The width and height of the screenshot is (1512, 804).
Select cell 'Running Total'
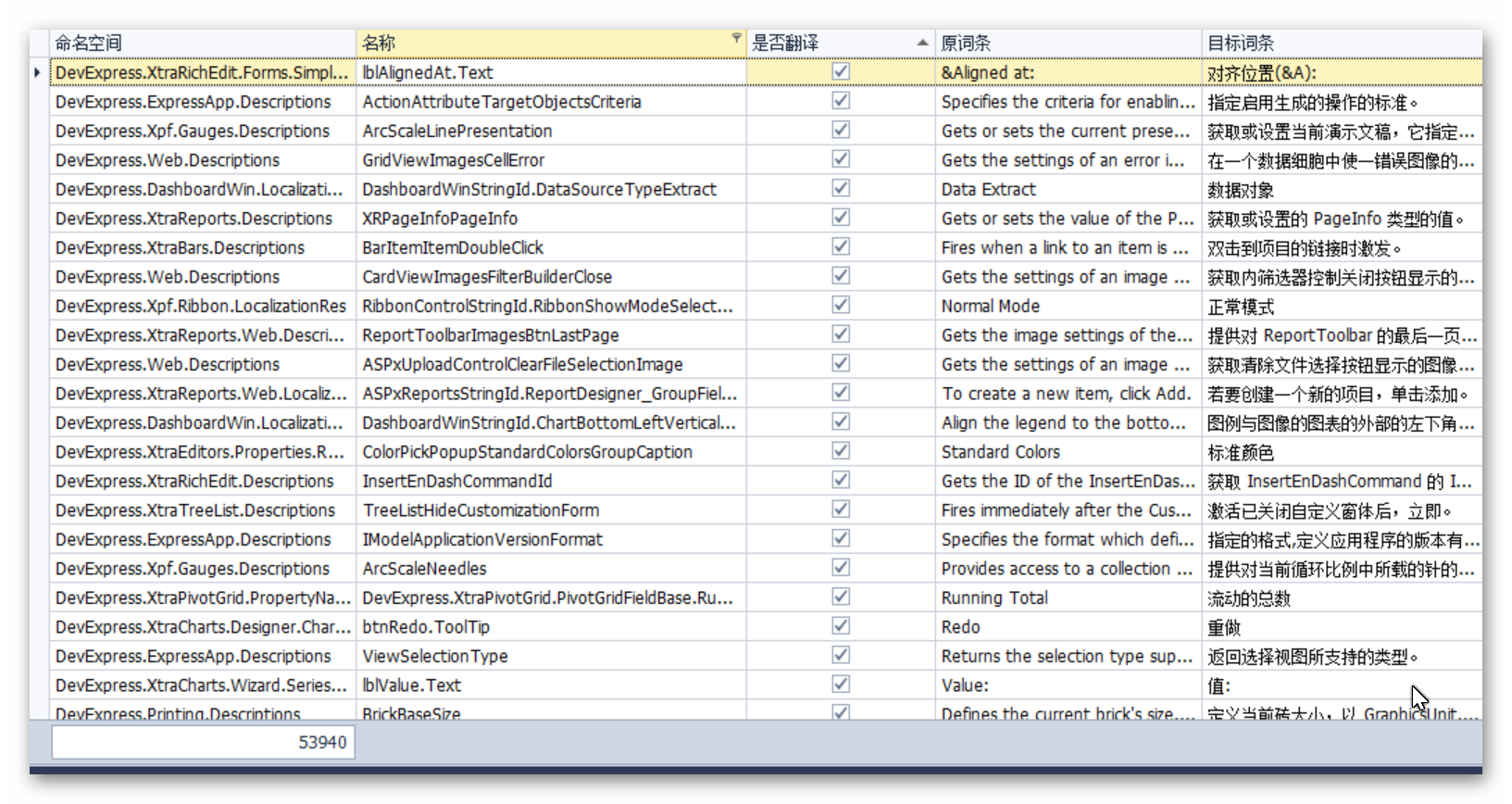(x=1068, y=597)
